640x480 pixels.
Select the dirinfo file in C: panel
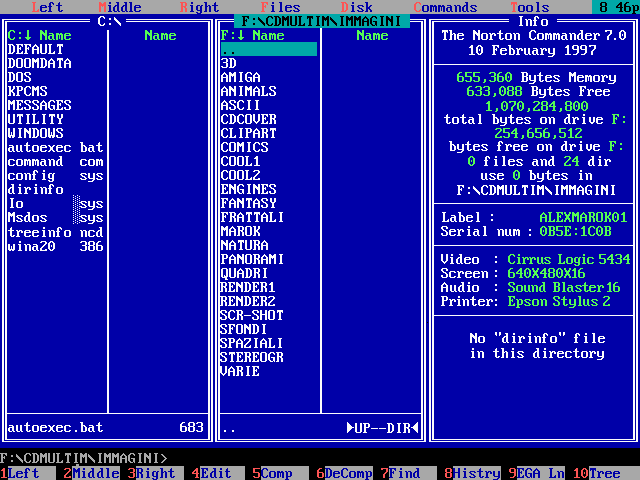coord(36,189)
